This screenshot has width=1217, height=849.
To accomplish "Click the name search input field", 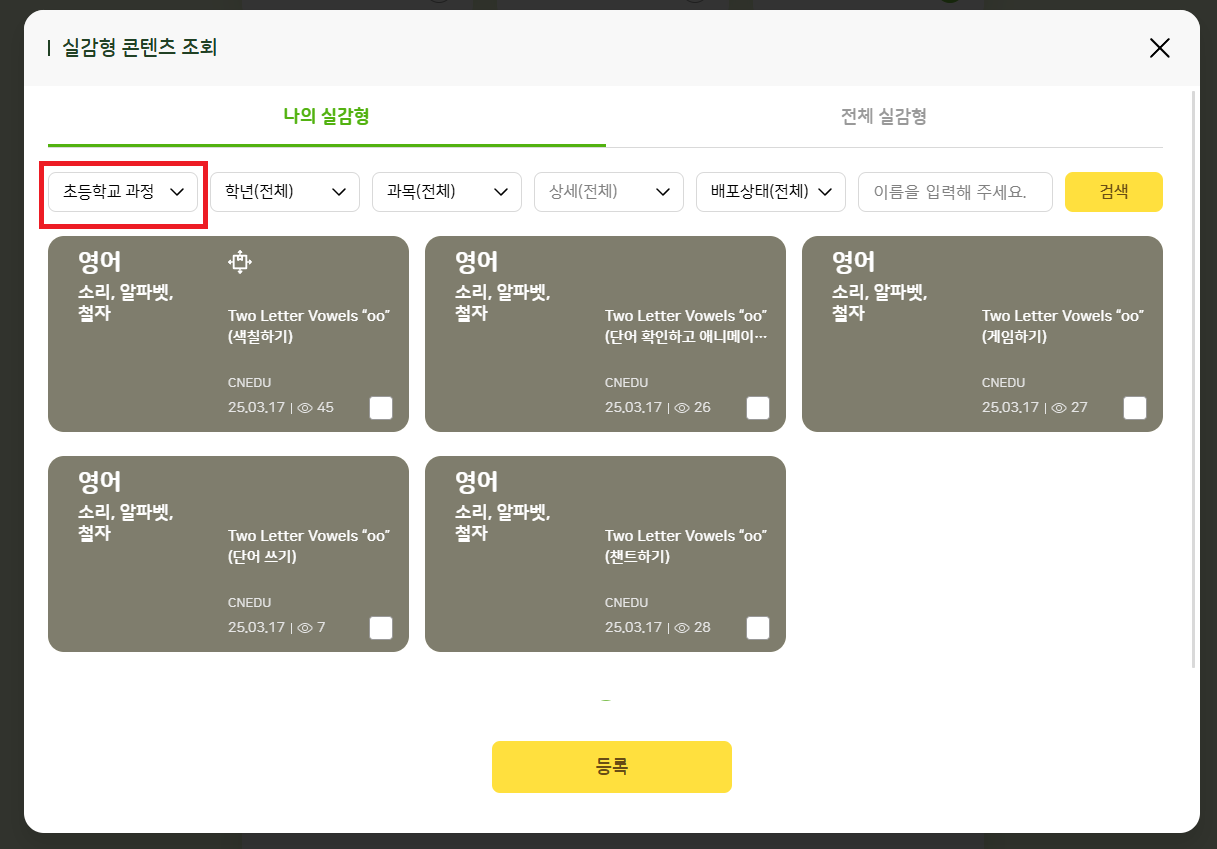I will pos(955,192).
